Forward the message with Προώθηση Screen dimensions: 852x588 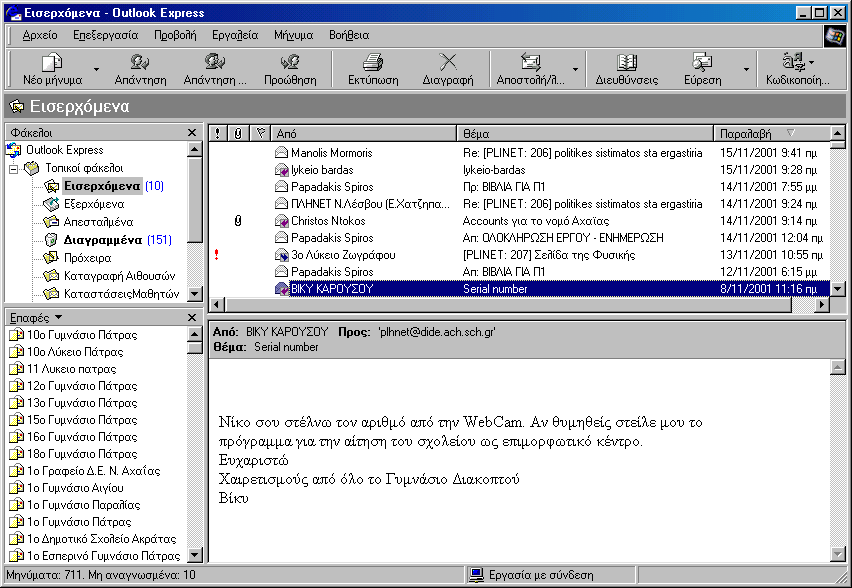(x=290, y=69)
